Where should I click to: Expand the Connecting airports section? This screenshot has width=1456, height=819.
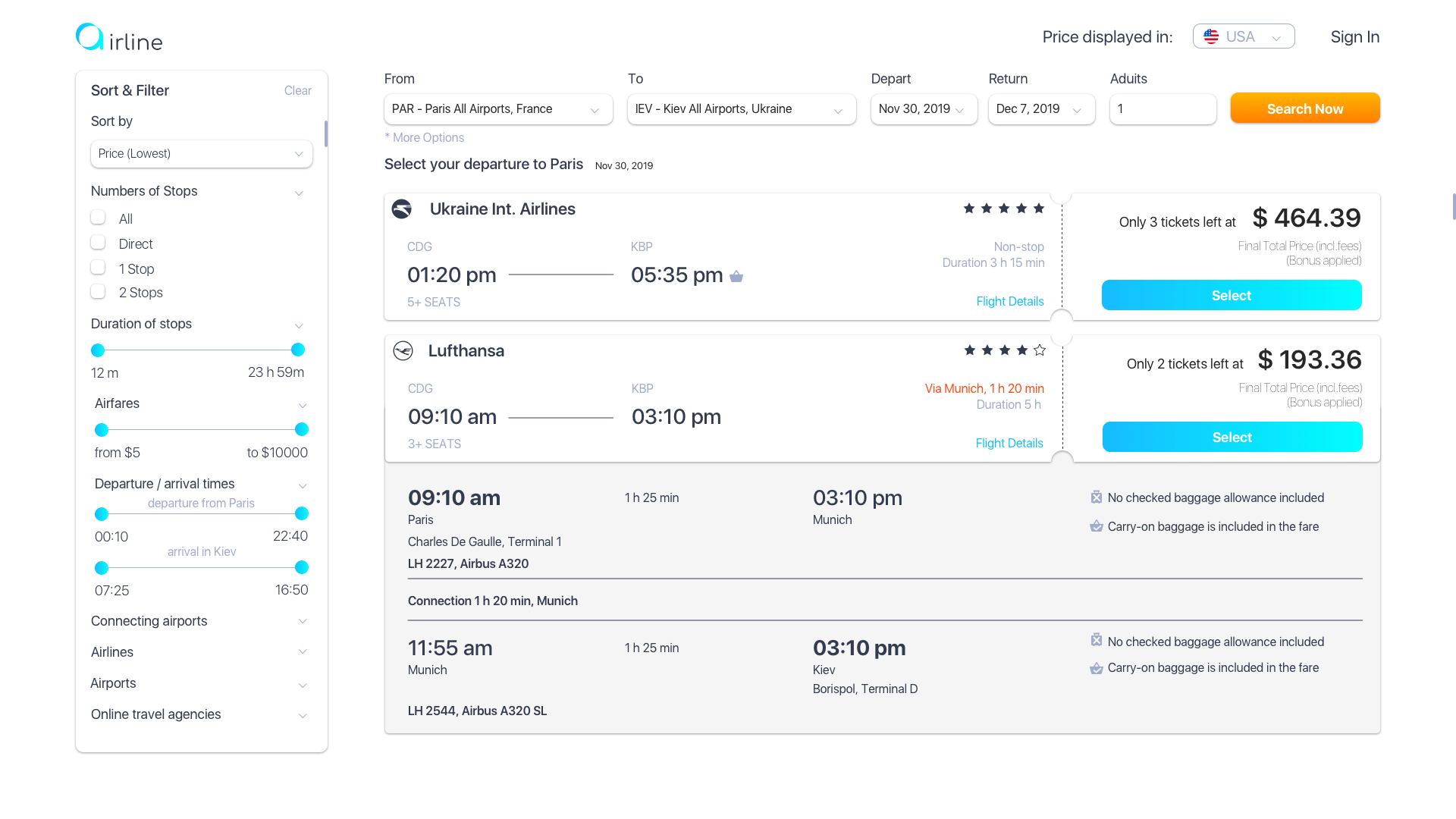(x=303, y=621)
